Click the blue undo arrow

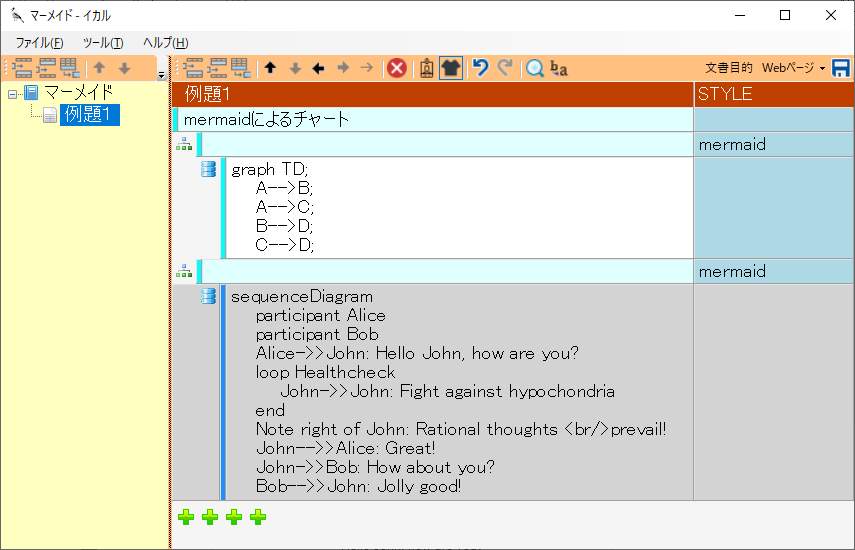pos(481,68)
